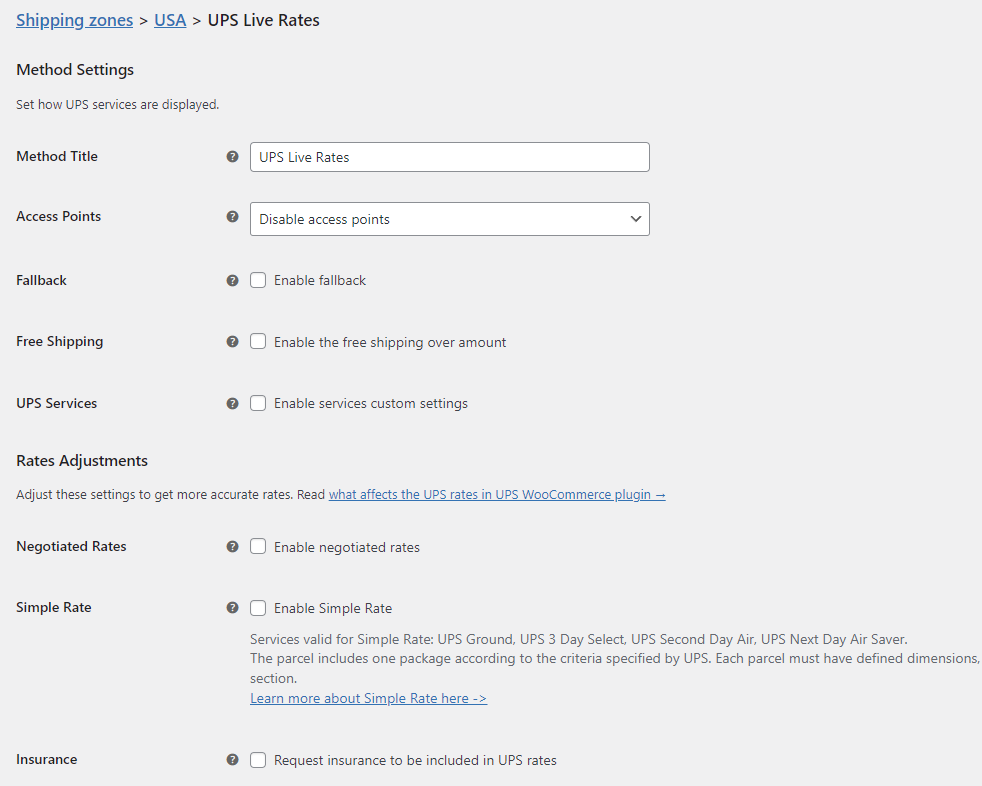Enable the fallback option
The image size is (982, 786).
tap(258, 280)
